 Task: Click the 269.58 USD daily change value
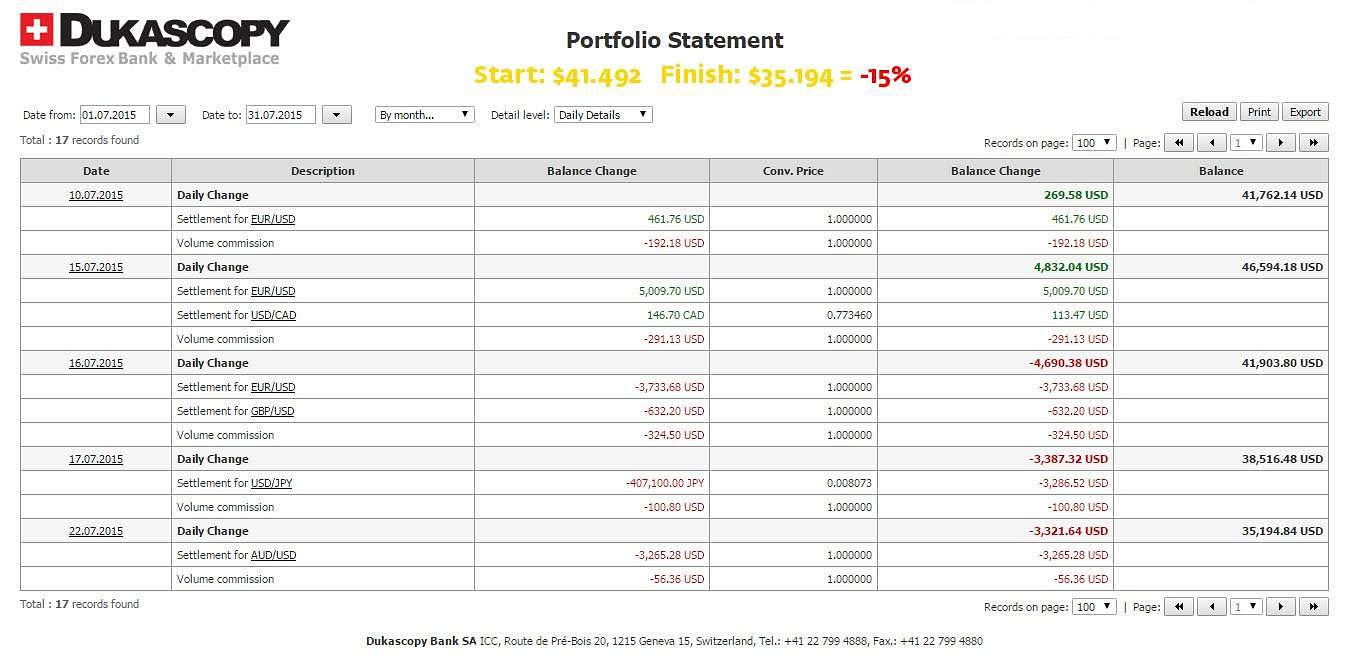(x=1076, y=195)
